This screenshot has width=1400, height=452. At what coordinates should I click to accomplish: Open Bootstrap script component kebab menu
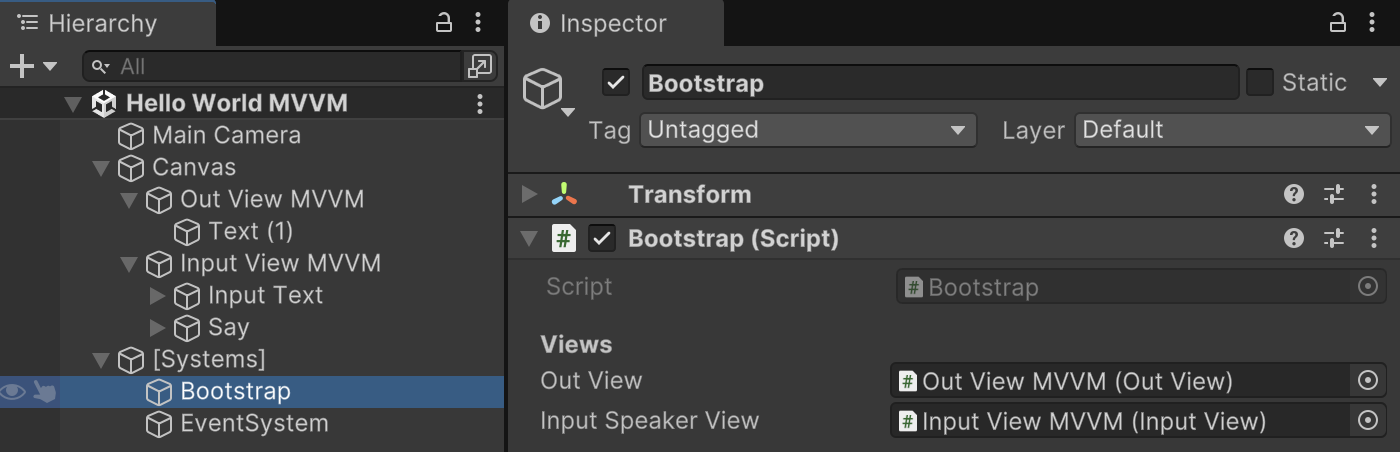(1374, 238)
